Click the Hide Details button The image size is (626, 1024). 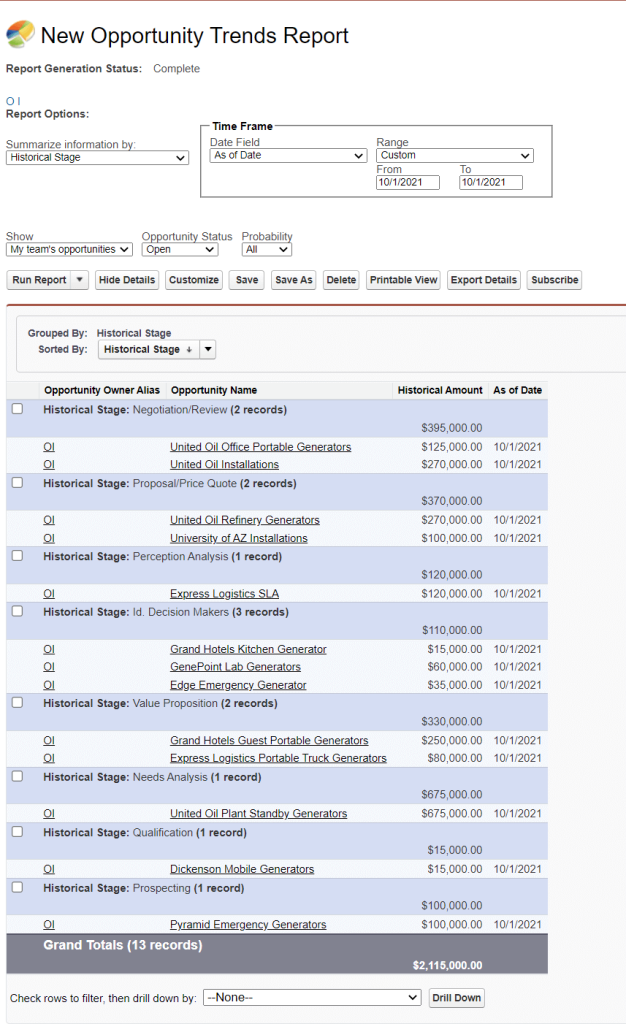click(x=127, y=280)
